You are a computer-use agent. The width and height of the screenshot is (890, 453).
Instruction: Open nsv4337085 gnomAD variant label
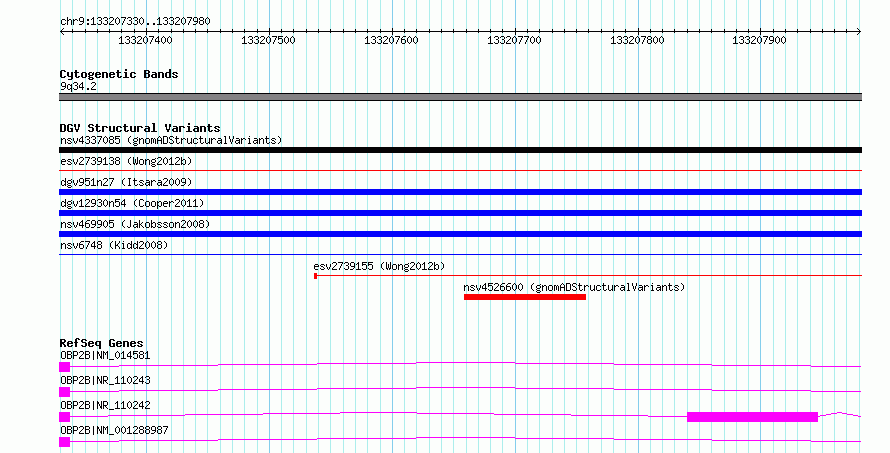(171, 140)
